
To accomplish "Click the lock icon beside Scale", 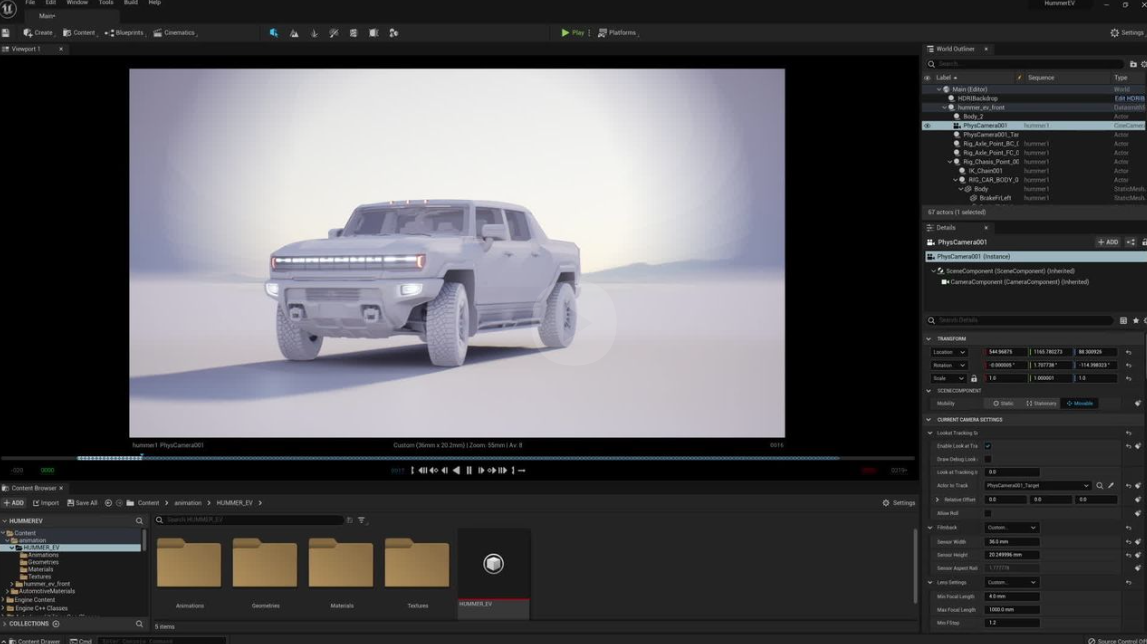I will pos(974,379).
